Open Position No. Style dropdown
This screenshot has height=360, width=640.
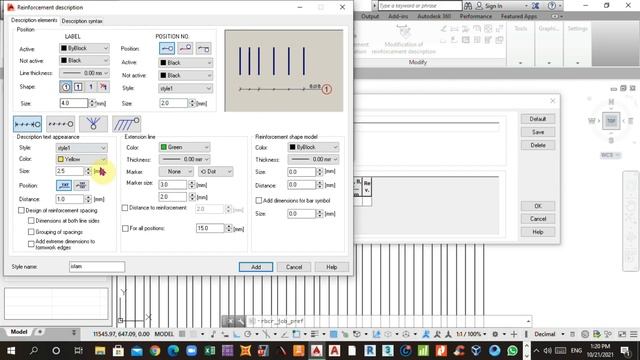[186, 88]
